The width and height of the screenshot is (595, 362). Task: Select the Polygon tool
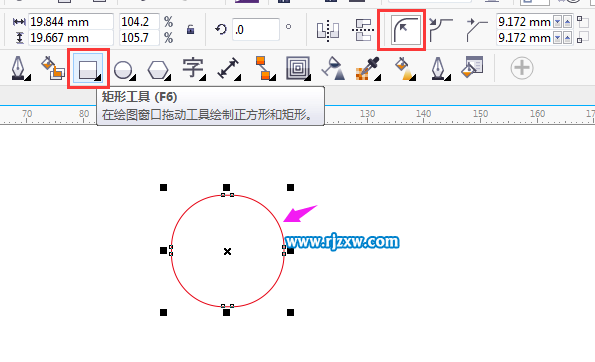point(159,70)
